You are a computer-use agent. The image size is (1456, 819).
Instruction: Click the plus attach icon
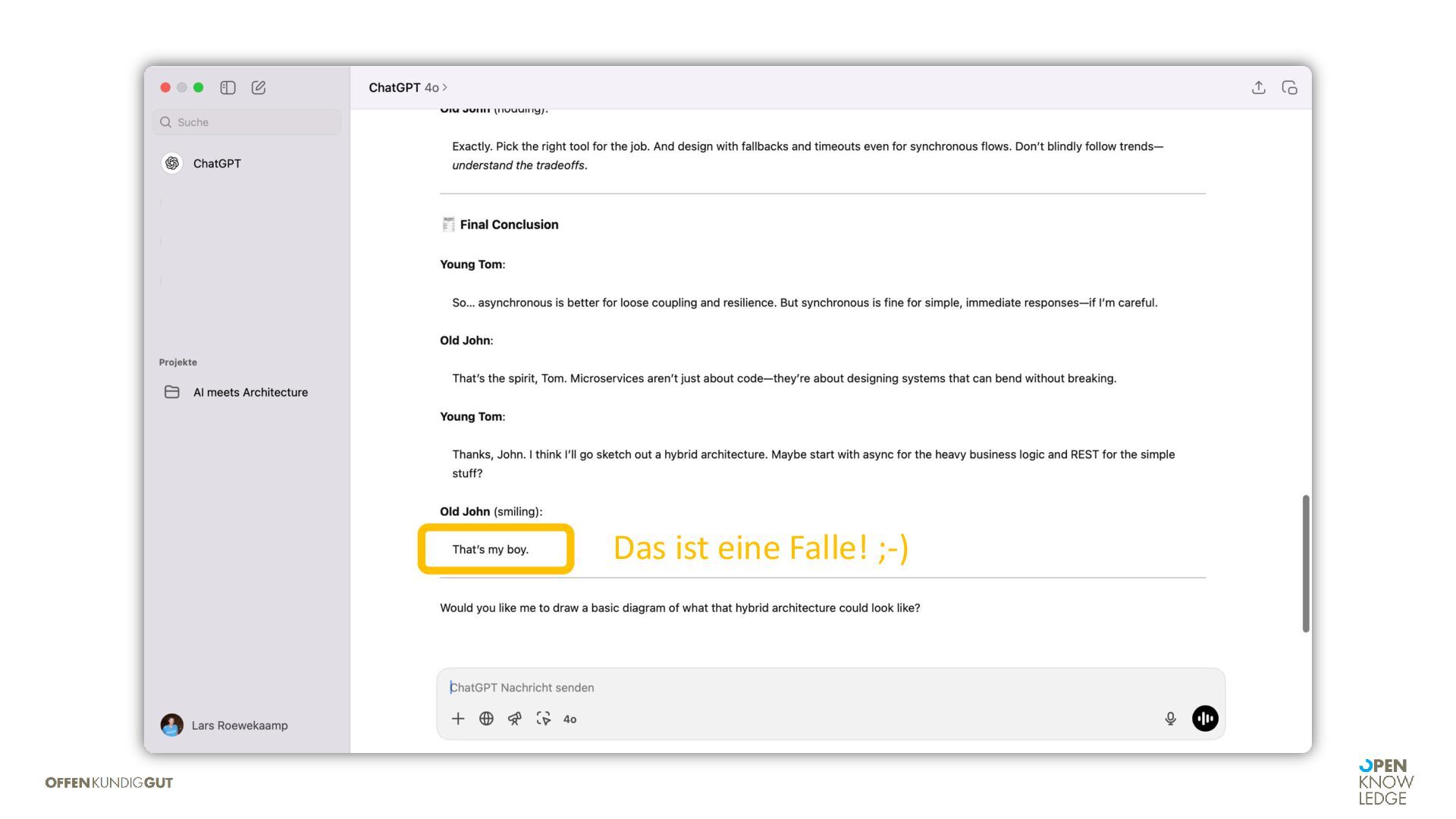pos(458,719)
